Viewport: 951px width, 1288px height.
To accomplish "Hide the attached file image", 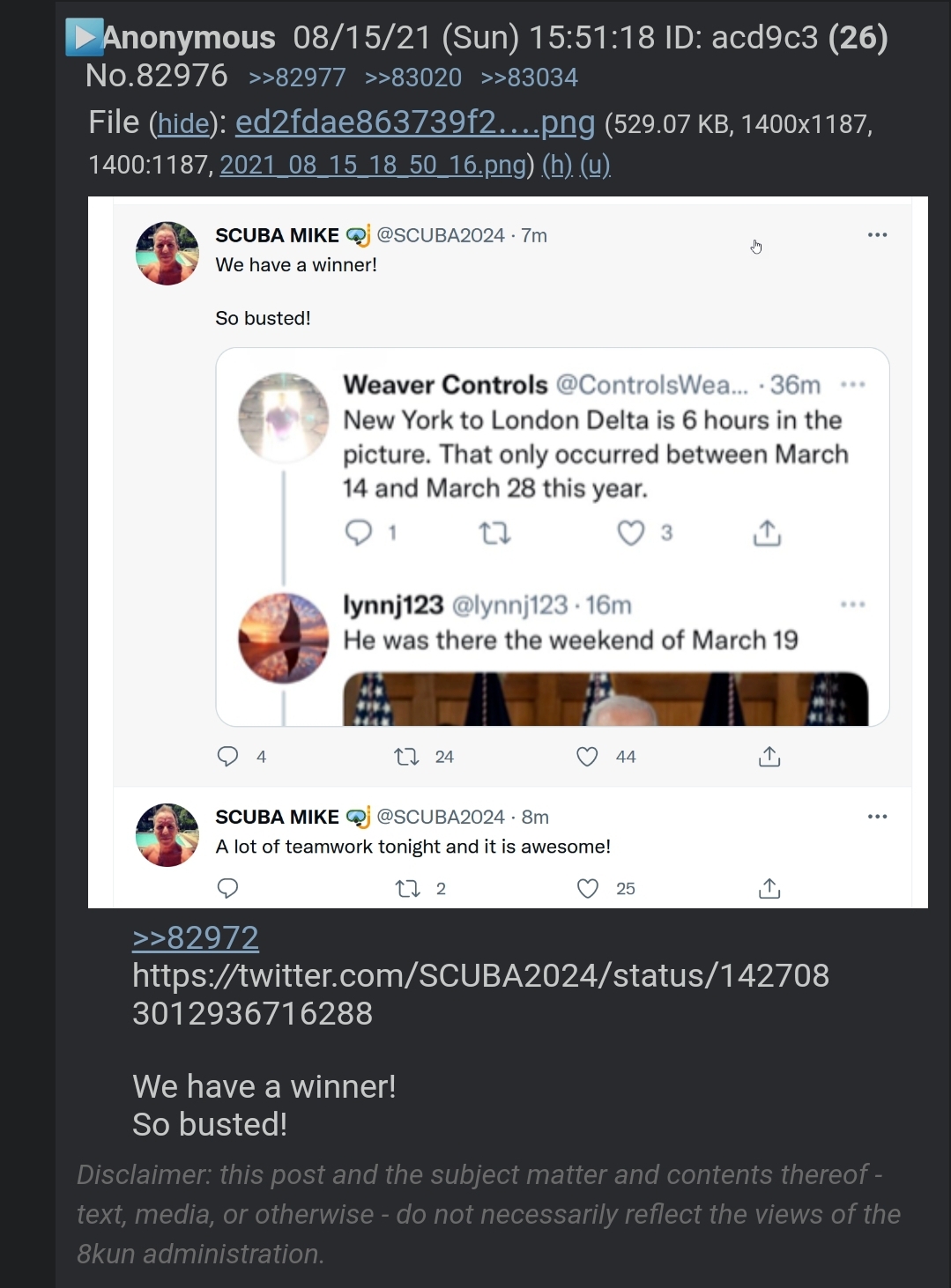I will coord(183,124).
